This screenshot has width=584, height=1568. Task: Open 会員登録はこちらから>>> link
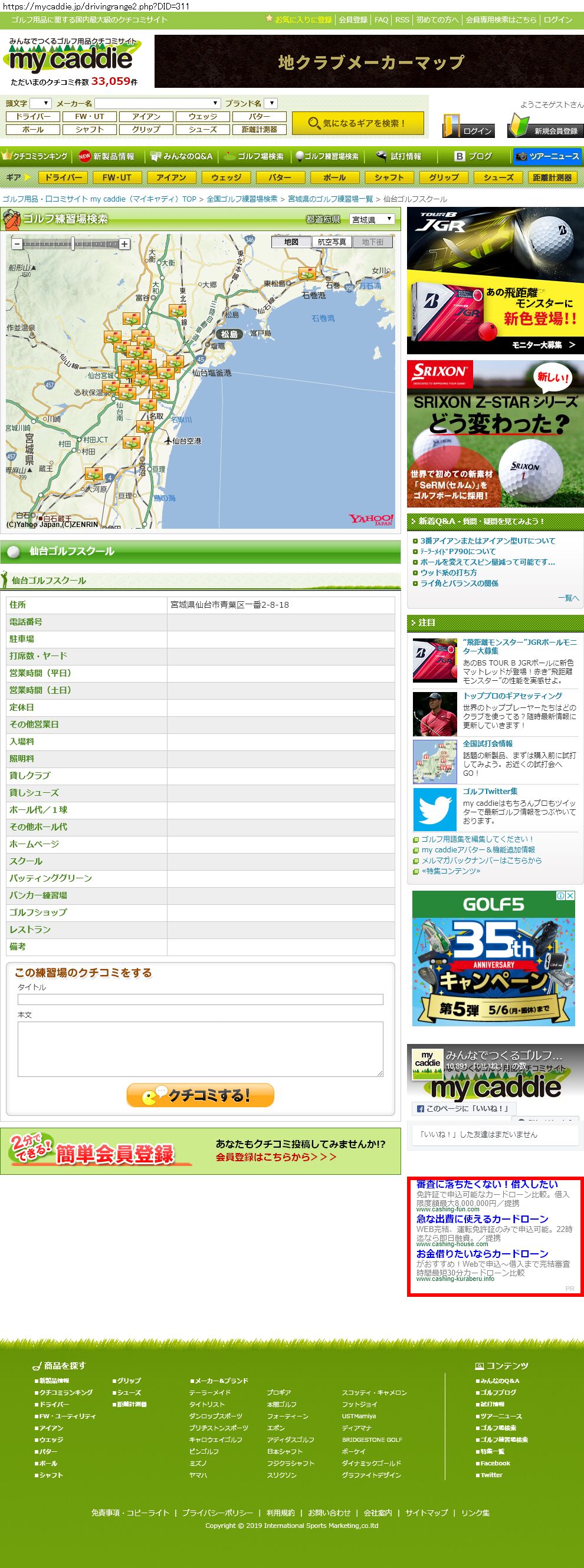point(276,1157)
